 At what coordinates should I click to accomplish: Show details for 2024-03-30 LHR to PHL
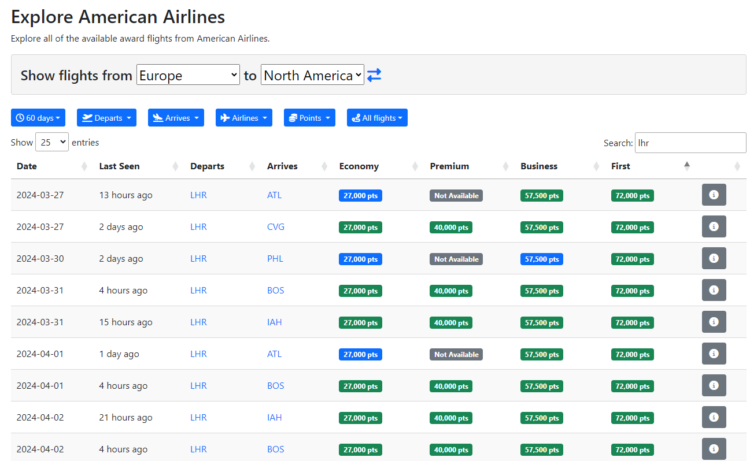(714, 258)
